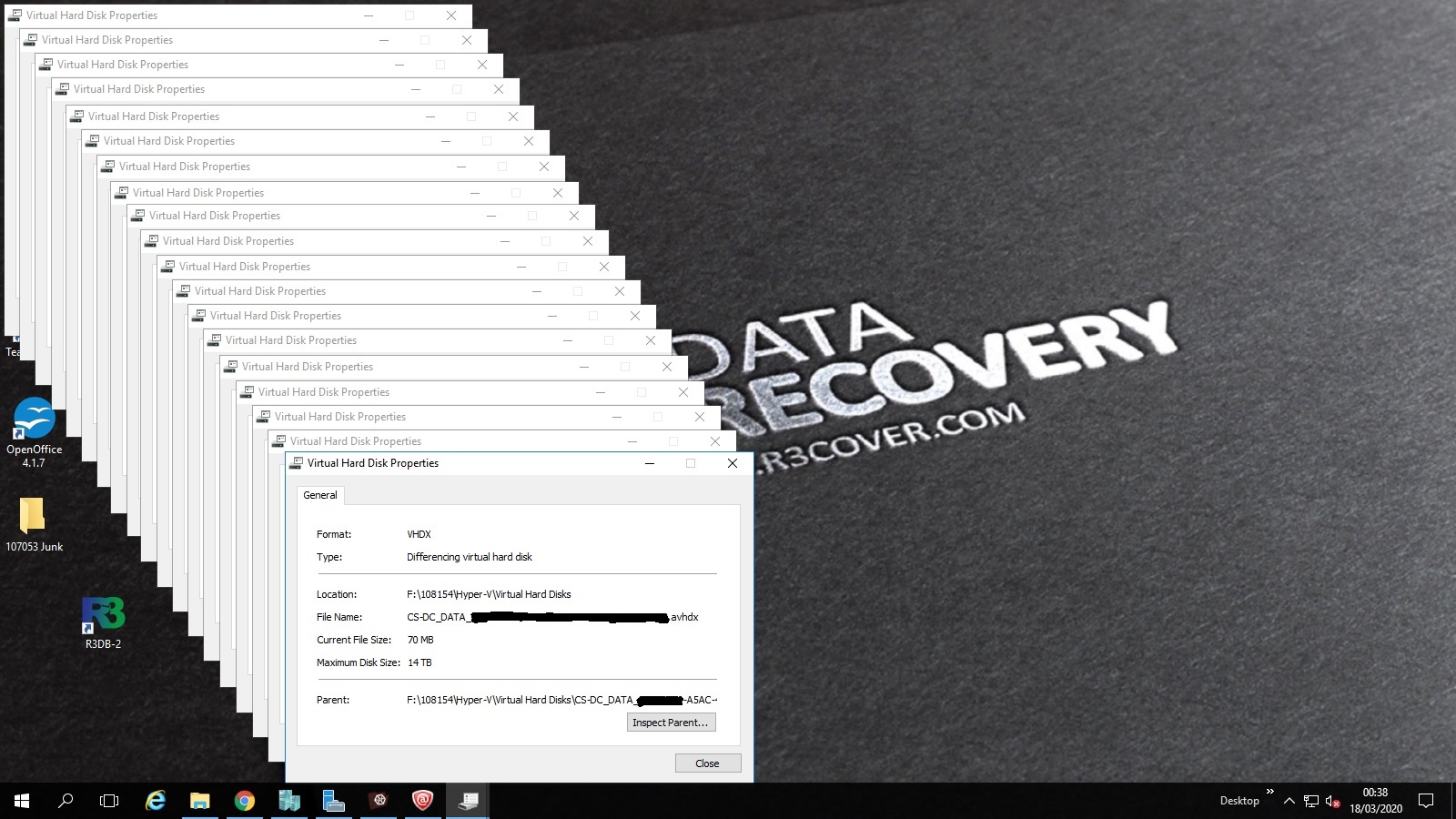Click the active disk-list taskbar icon
Viewport: 1456px width, 819px height.
click(x=468, y=801)
